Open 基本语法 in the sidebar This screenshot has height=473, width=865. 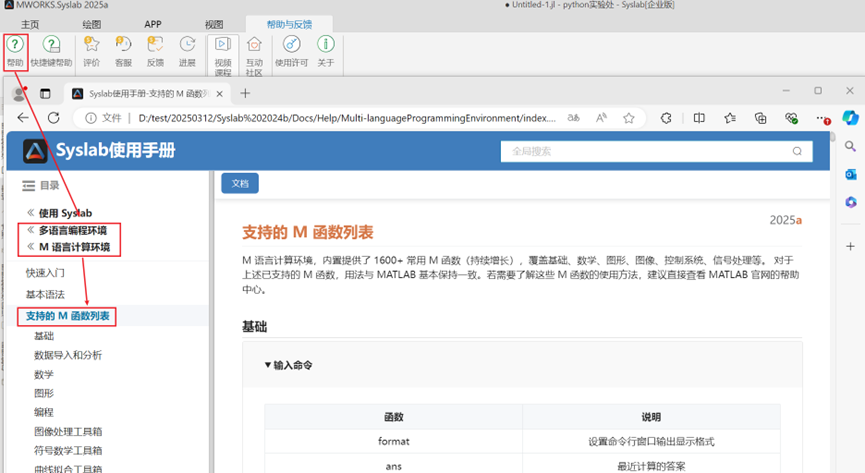(x=45, y=294)
